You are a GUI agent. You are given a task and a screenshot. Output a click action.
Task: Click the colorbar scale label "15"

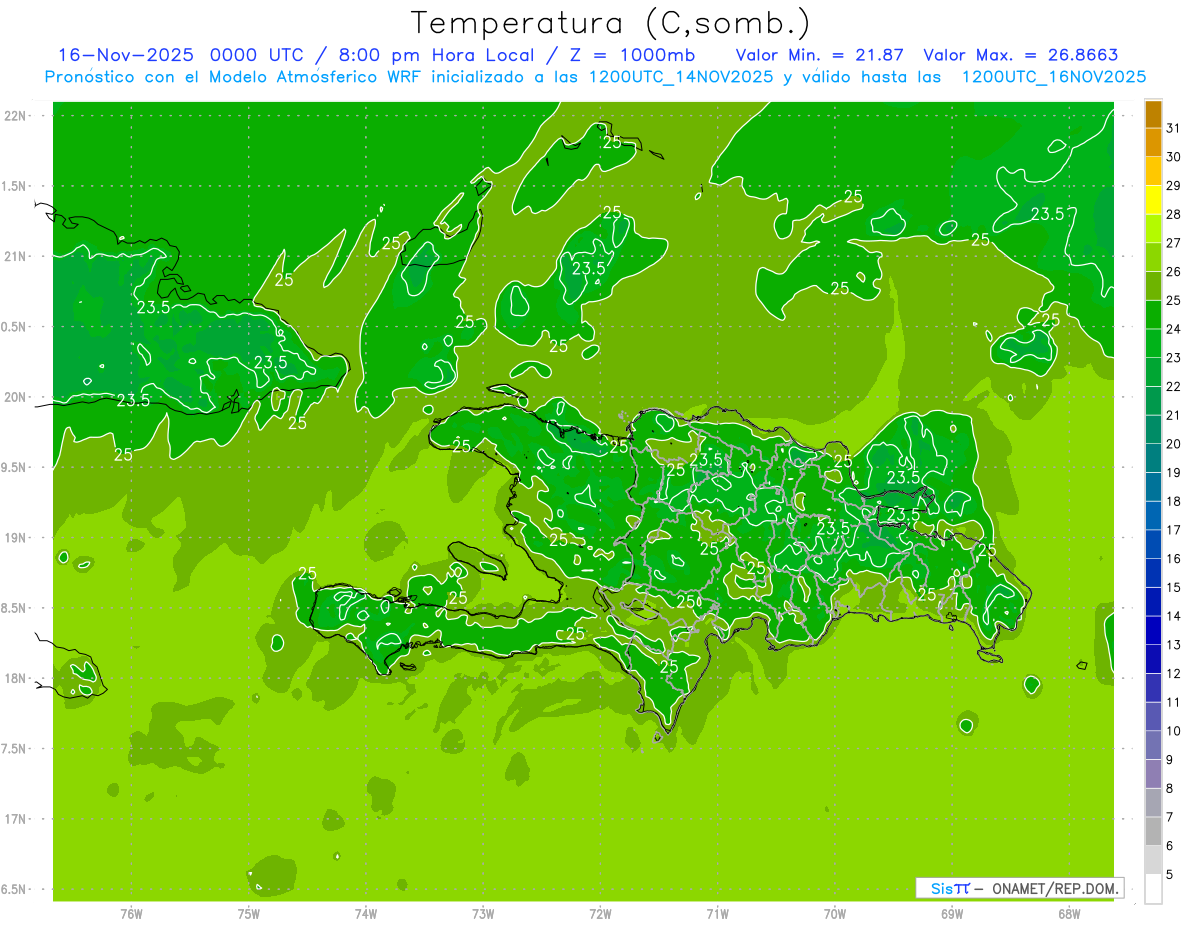coord(1174,587)
